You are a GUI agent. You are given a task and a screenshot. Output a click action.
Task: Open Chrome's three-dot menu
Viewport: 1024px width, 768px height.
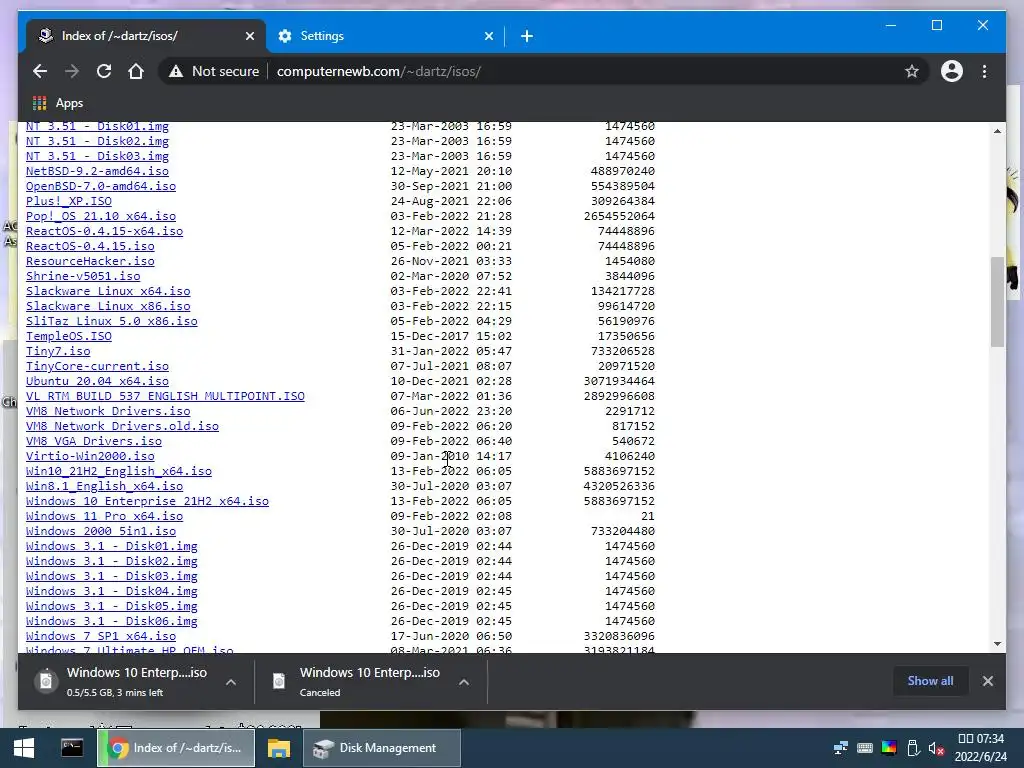984,71
